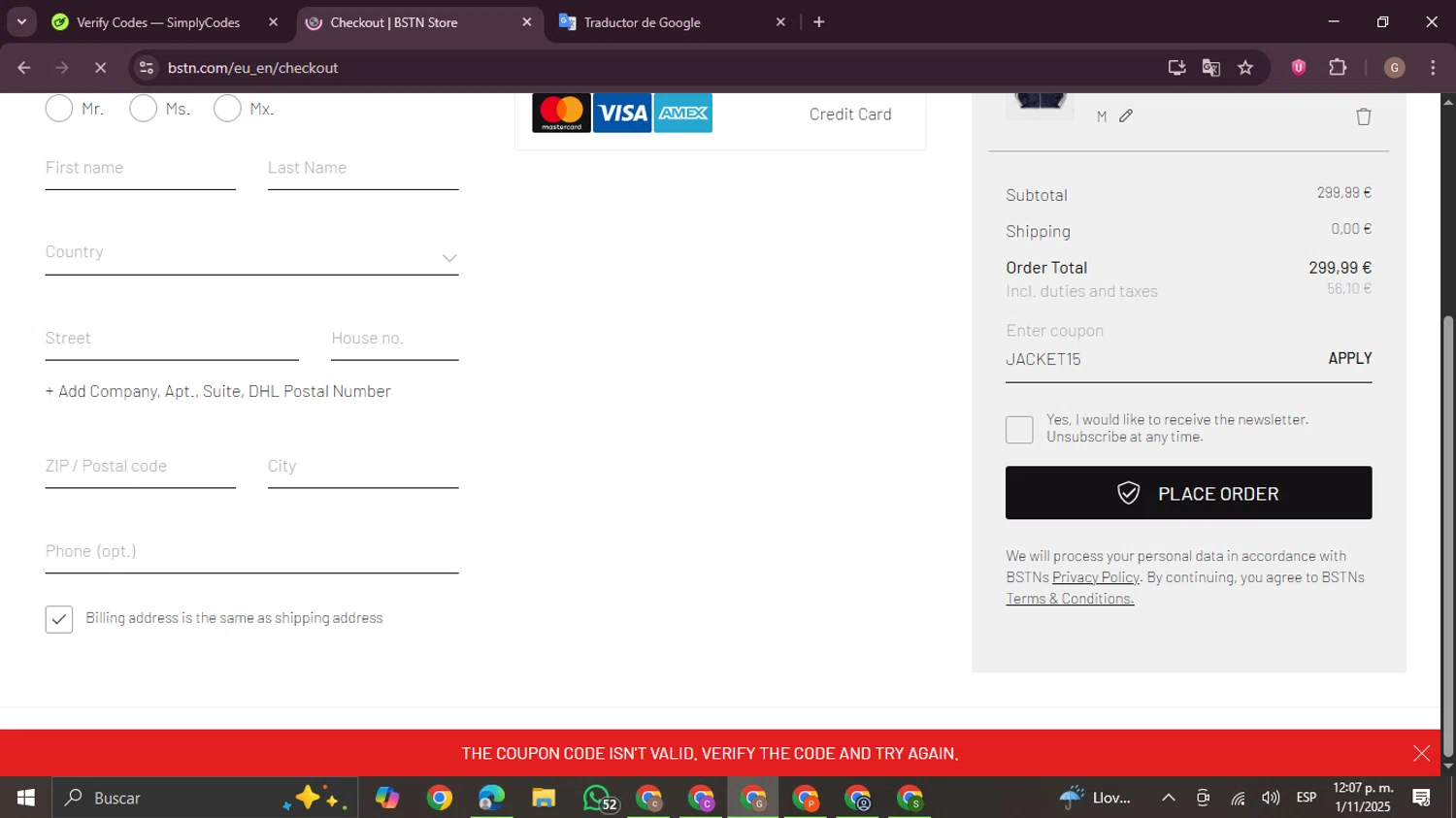View site information icon
Viewport: 1456px width, 818px height.
pyautogui.click(x=147, y=68)
